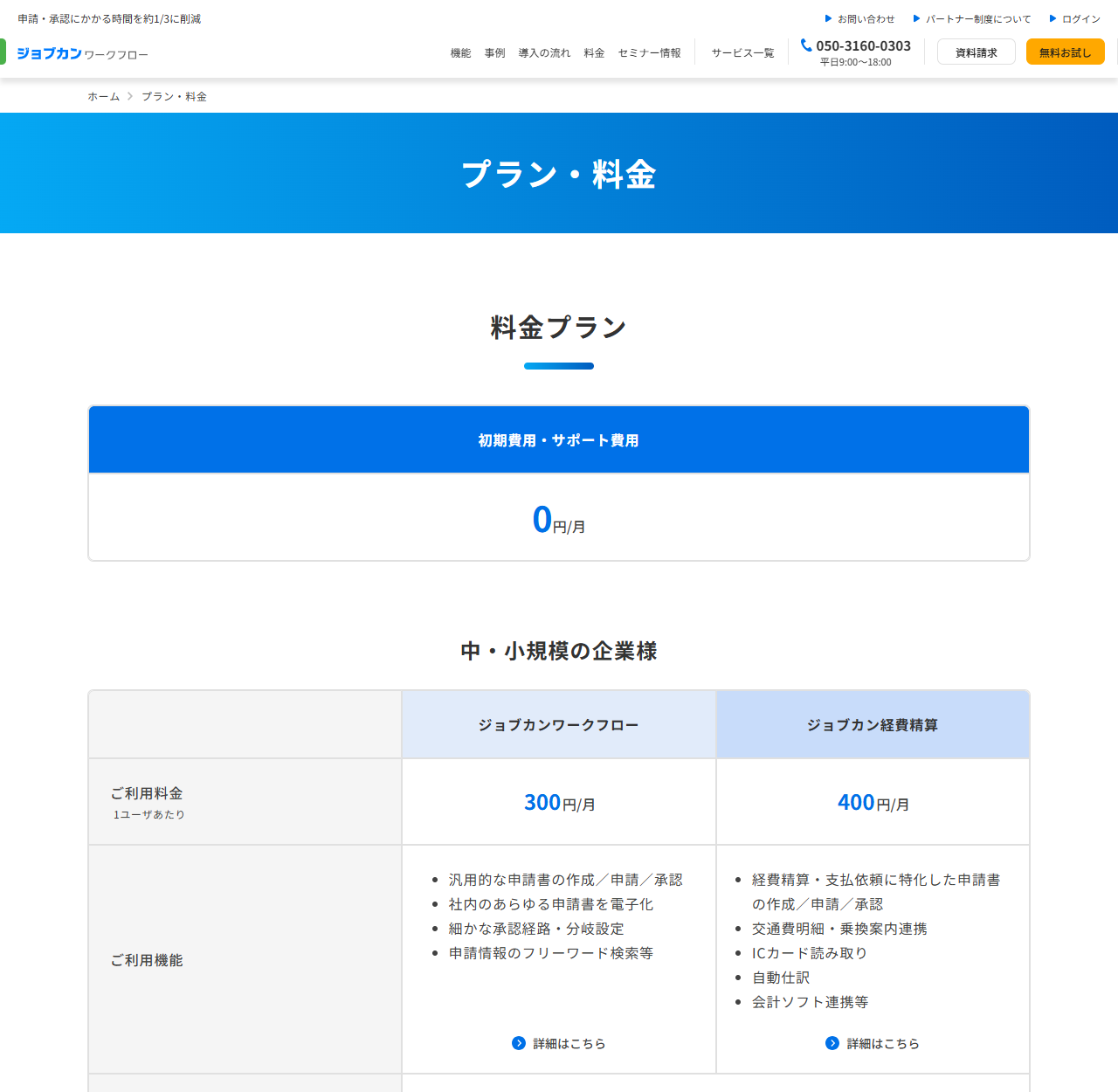Screen dimensions: 1118x1092
Task: Click the 0円/月 price
Action: 559,519
